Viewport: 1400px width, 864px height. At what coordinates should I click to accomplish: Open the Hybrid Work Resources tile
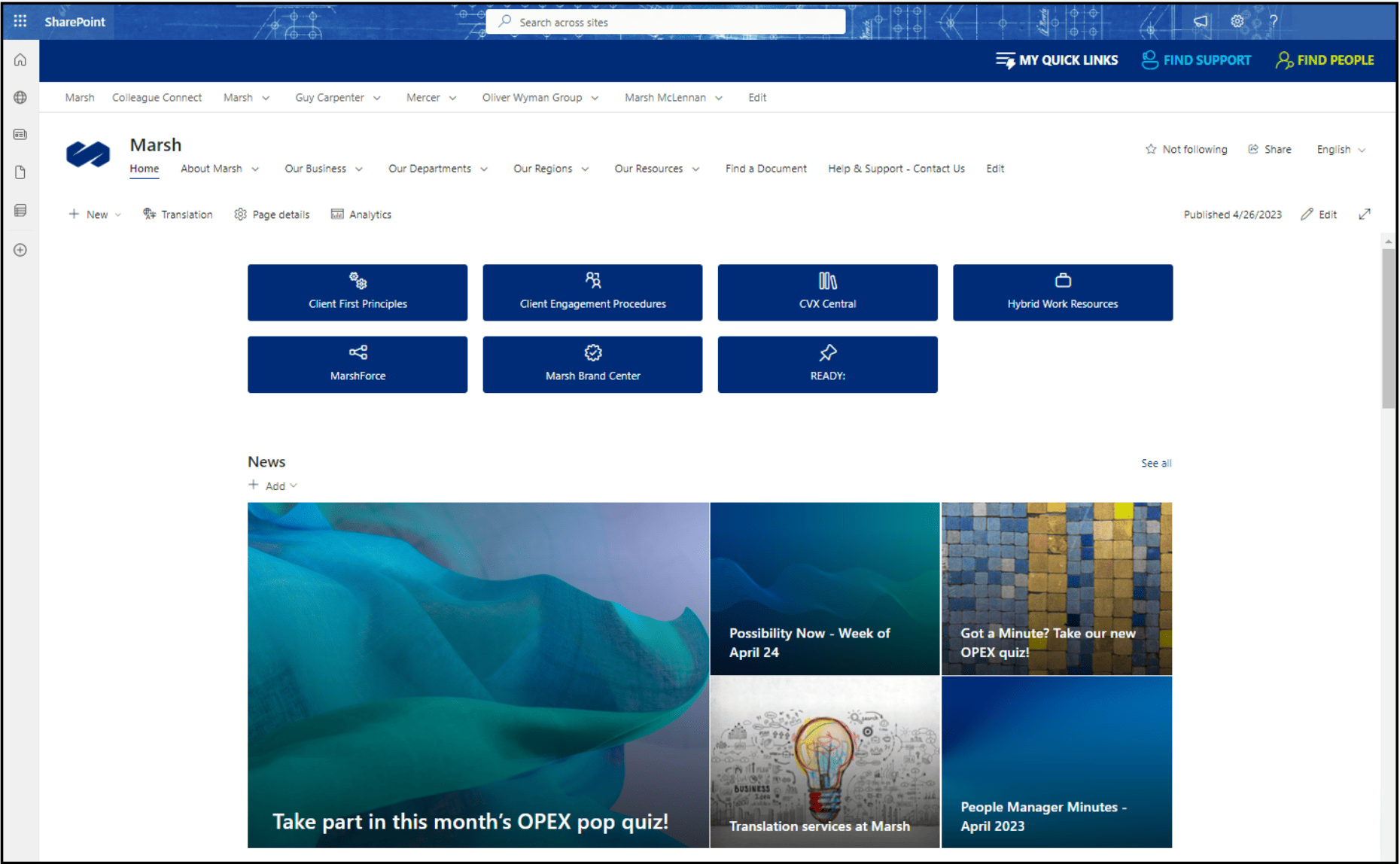coord(1063,293)
